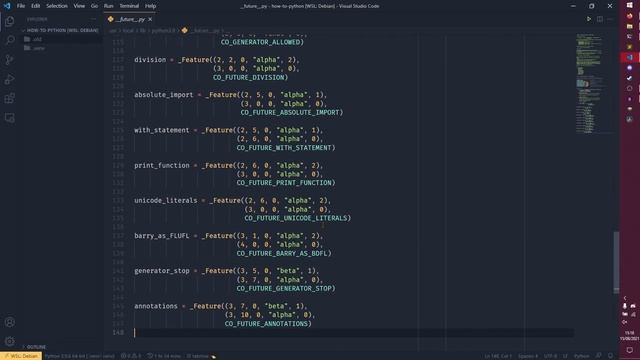The height and width of the screenshot is (360, 640).
Task: Open the Manage gear icon
Action: (10, 341)
